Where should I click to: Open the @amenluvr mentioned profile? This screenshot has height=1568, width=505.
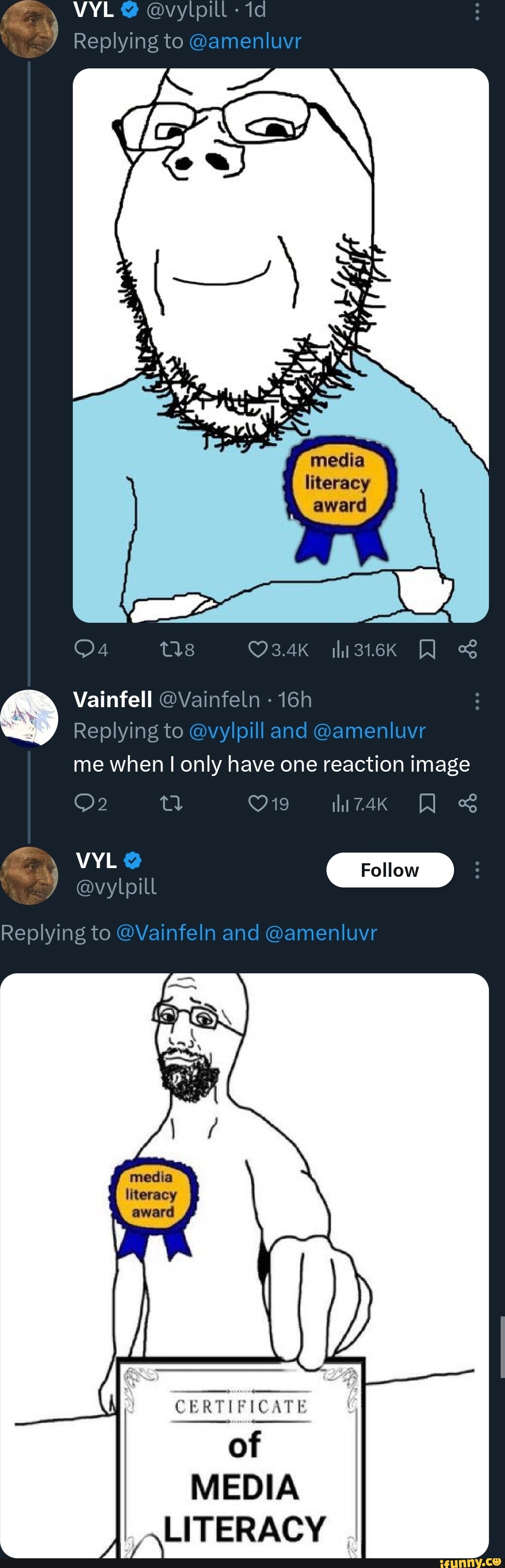click(247, 40)
